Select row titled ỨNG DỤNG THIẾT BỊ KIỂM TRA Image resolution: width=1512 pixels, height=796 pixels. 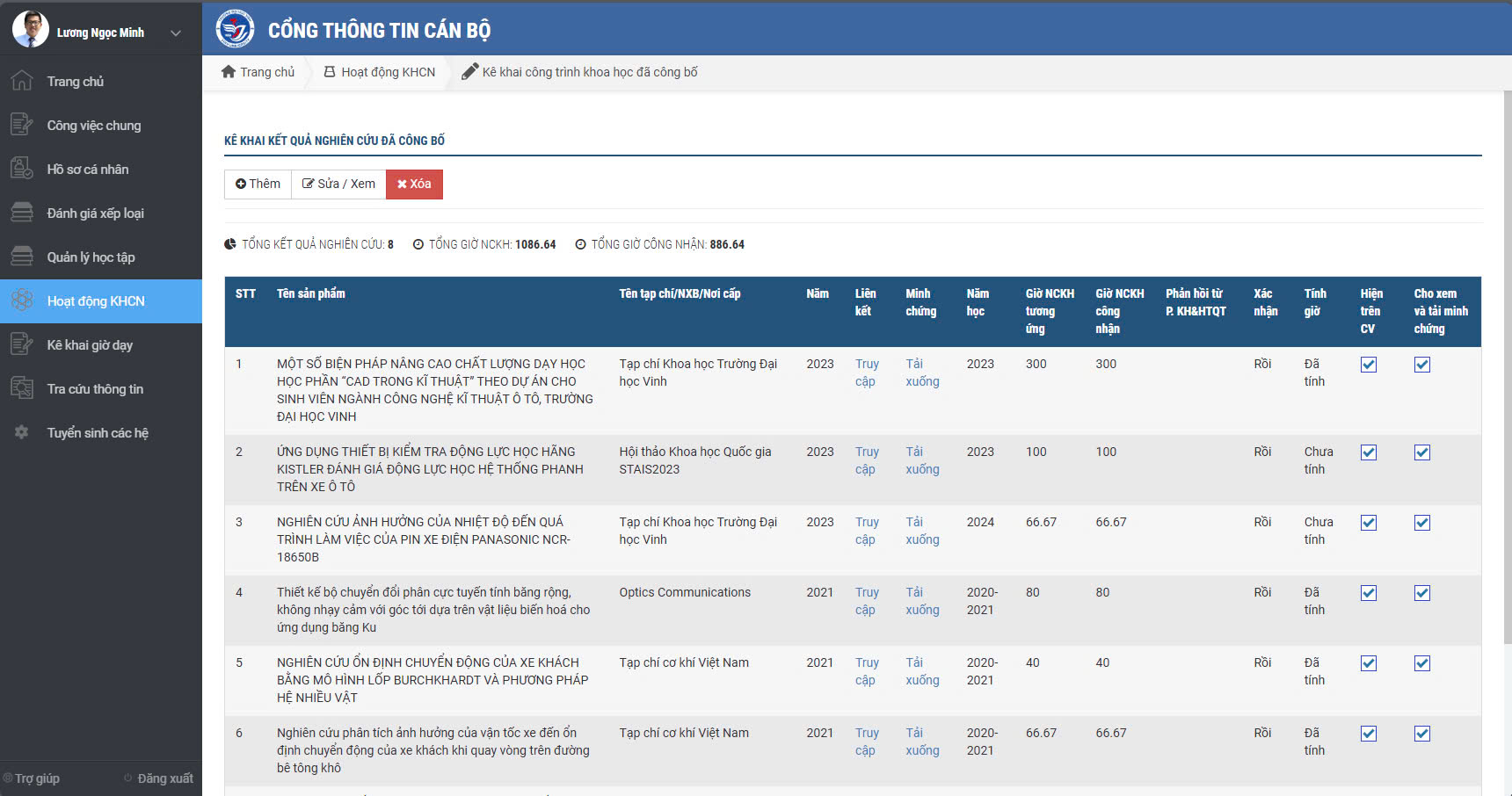[853, 469]
